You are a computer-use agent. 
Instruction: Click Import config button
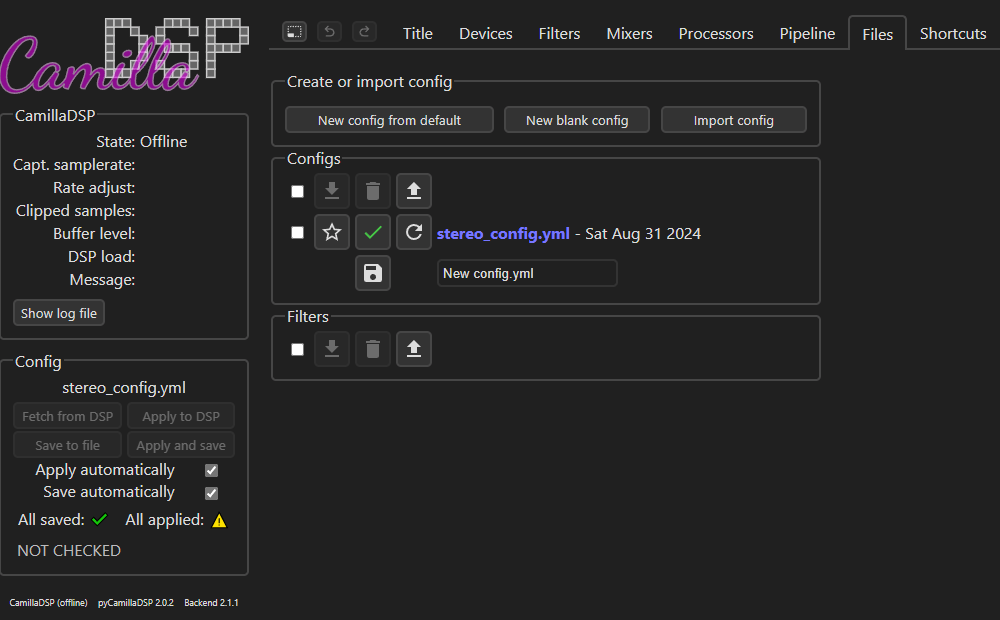point(733,120)
